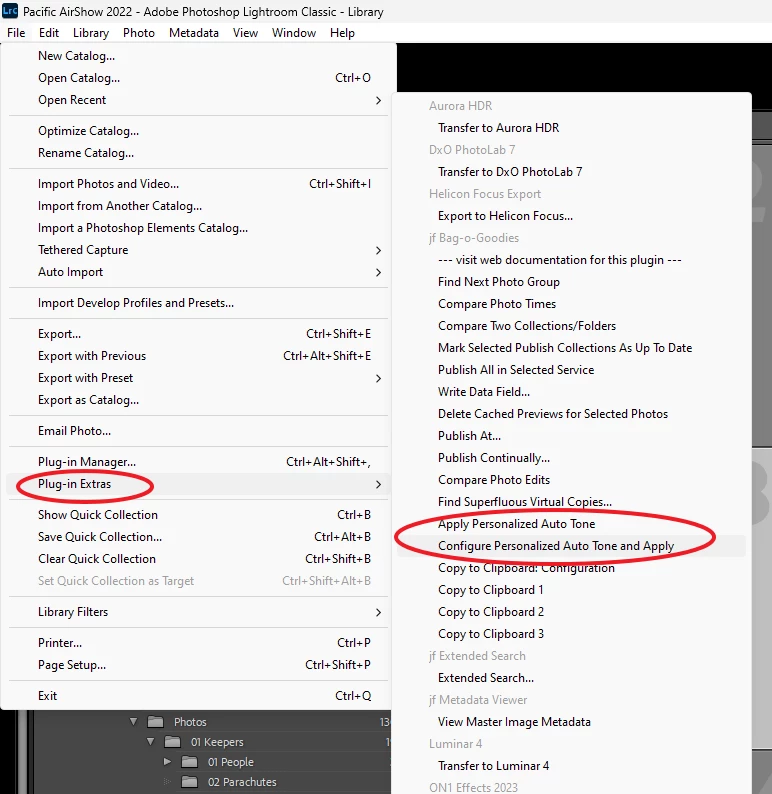Expand the 01 People folder
The width and height of the screenshot is (772, 794).
167,762
